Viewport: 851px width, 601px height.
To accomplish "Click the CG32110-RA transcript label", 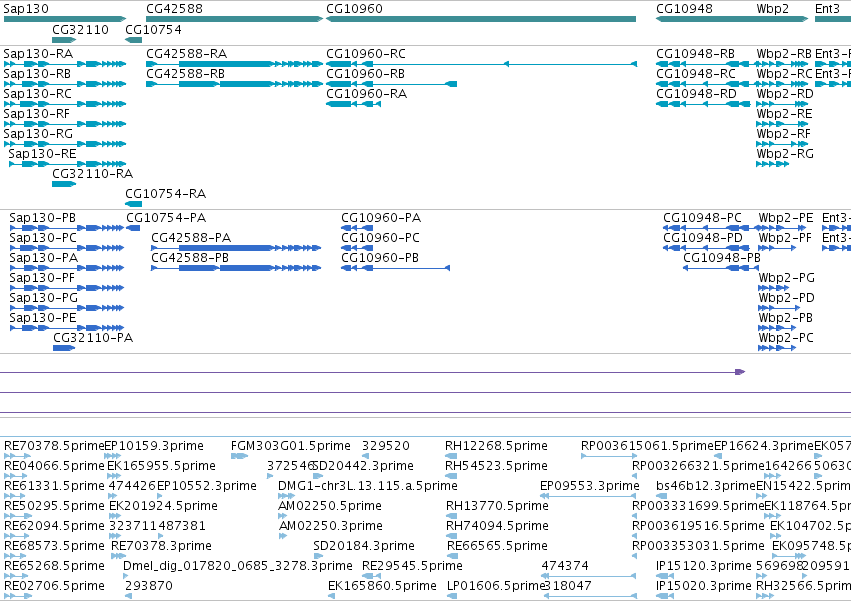I will pos(92,174).
